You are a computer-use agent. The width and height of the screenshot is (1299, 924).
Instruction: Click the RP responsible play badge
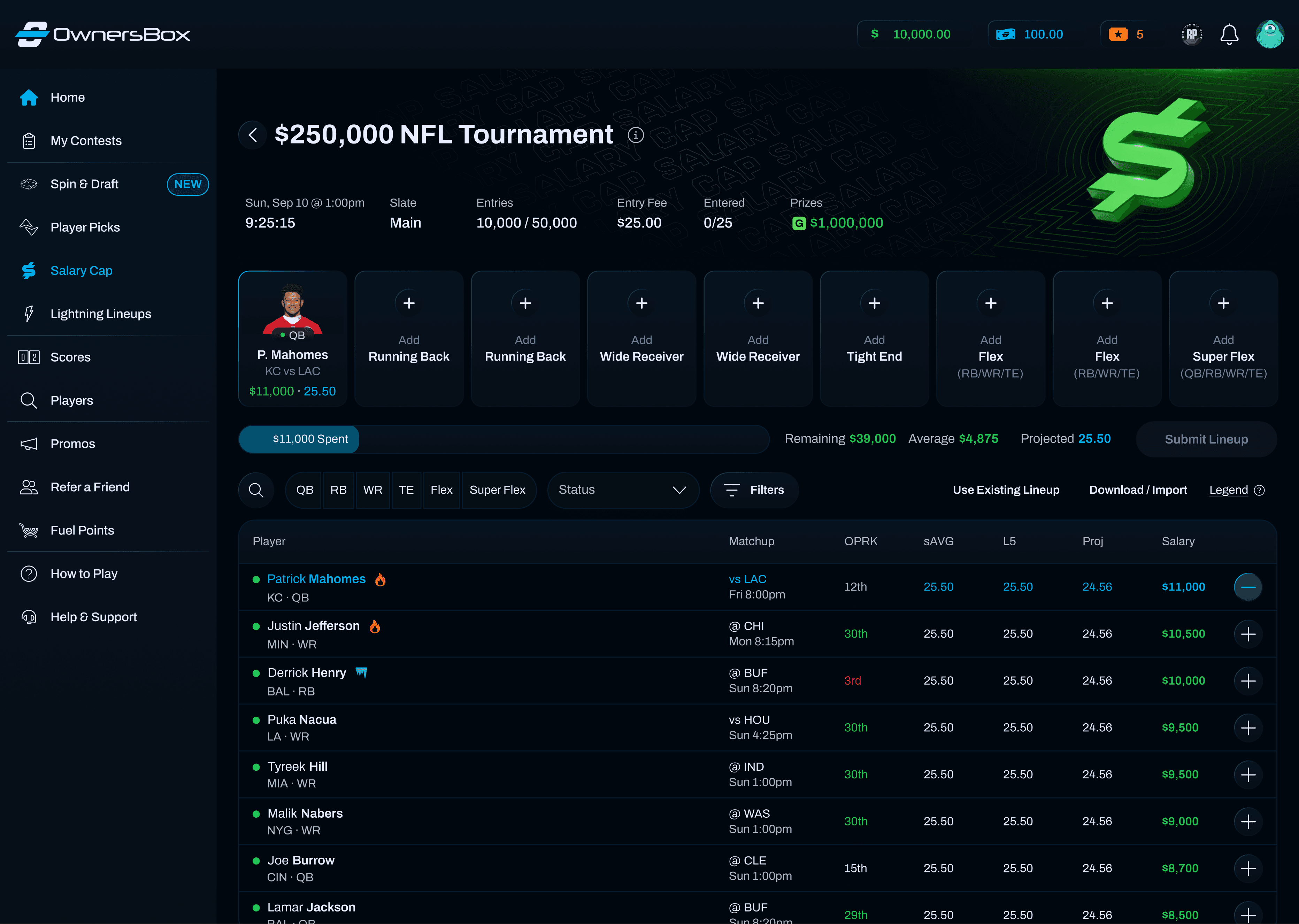point(1191,35)
